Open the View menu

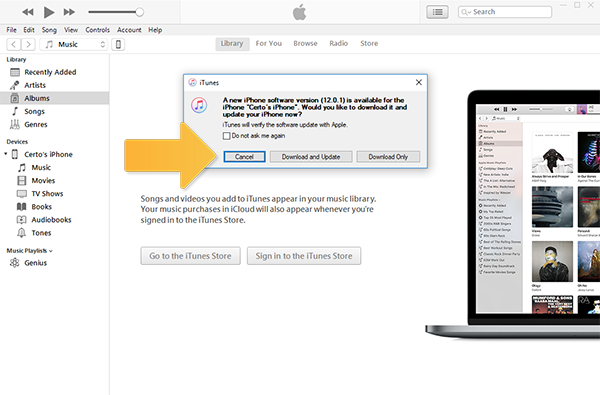point(71,30)
